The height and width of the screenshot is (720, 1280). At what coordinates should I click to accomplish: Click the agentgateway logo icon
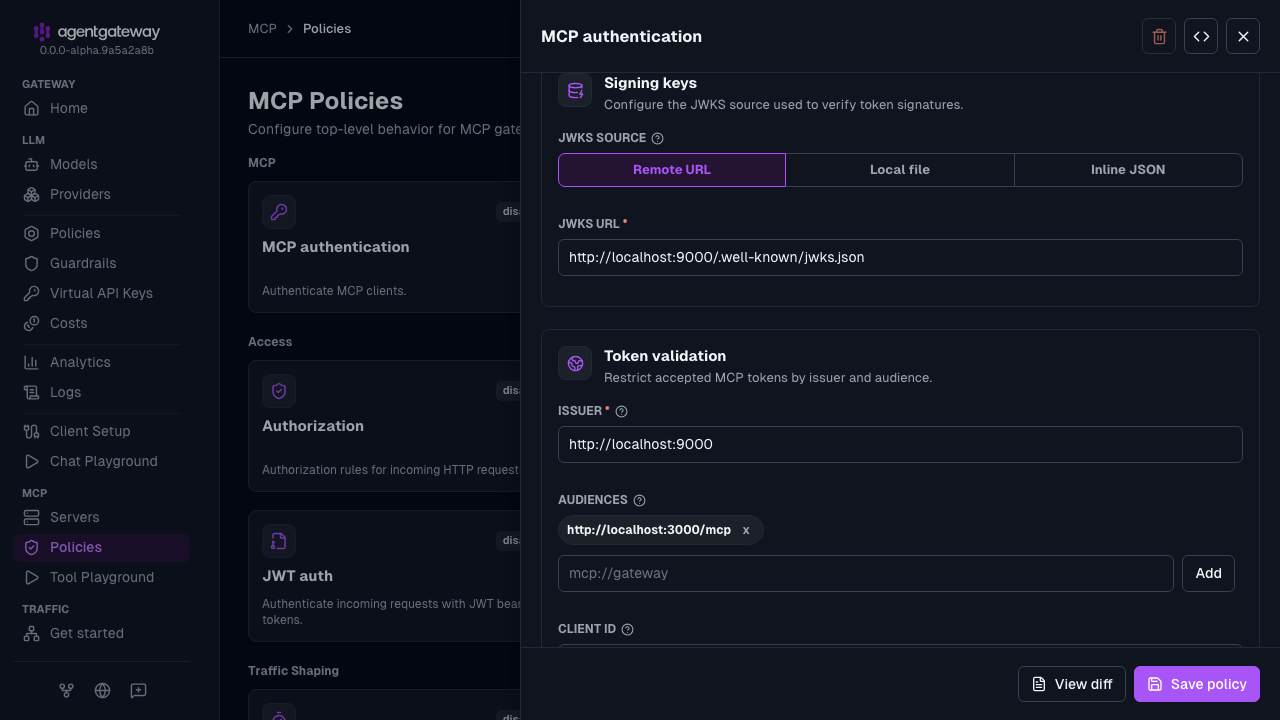(x=41, y=32)
